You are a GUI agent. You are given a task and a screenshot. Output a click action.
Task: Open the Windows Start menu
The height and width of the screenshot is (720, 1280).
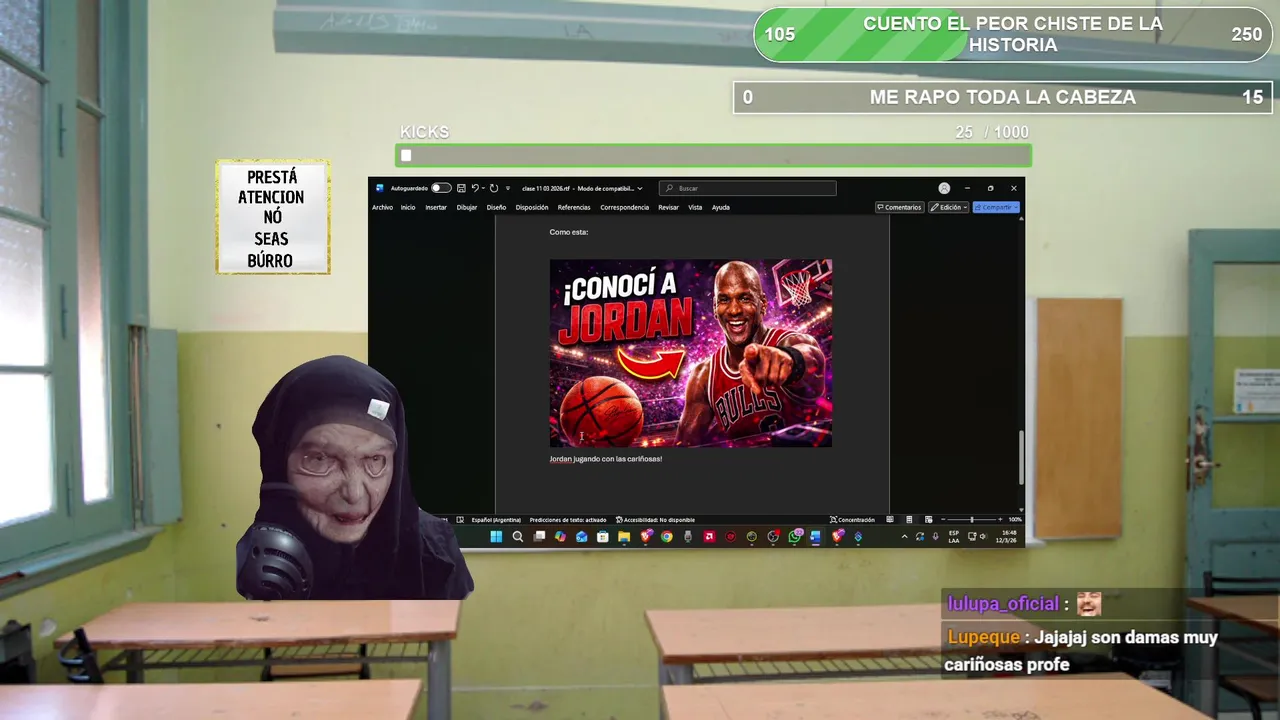496,537
